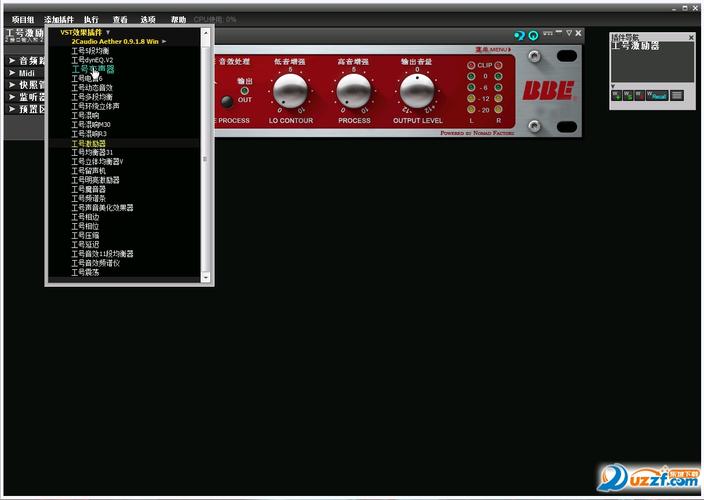This screenshot has height=500, width=704.
Task: Expand the 2Caudio Aether 0.9.1.8 Win submenu
Action: pyautogui.click(x=164, y=41)
